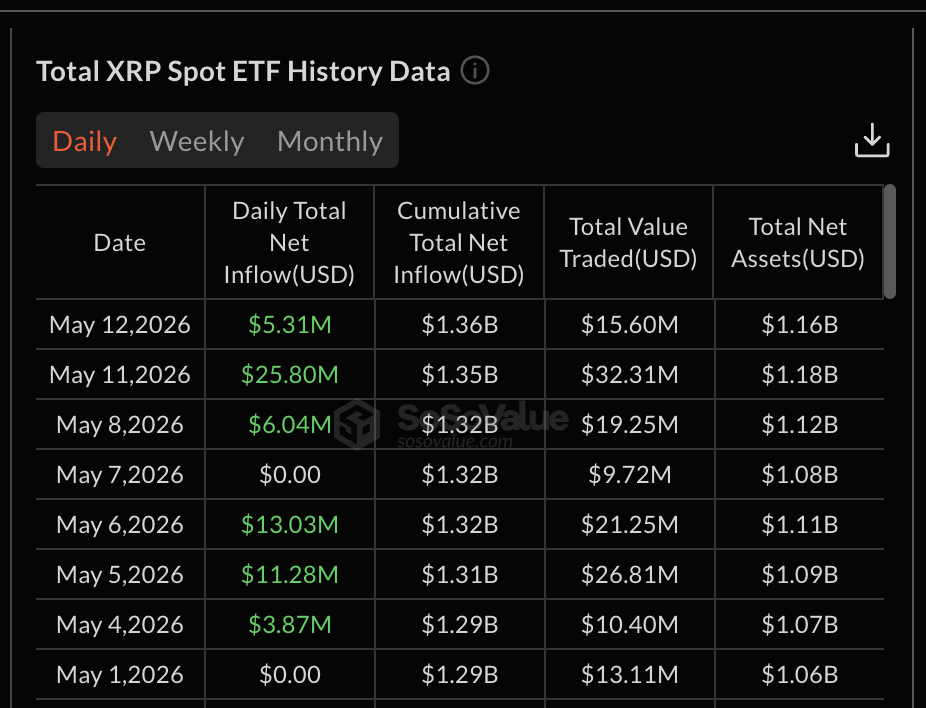Click the Cumulative Total Net Inflow header
The image size is (926, 708).
point(459,243)
